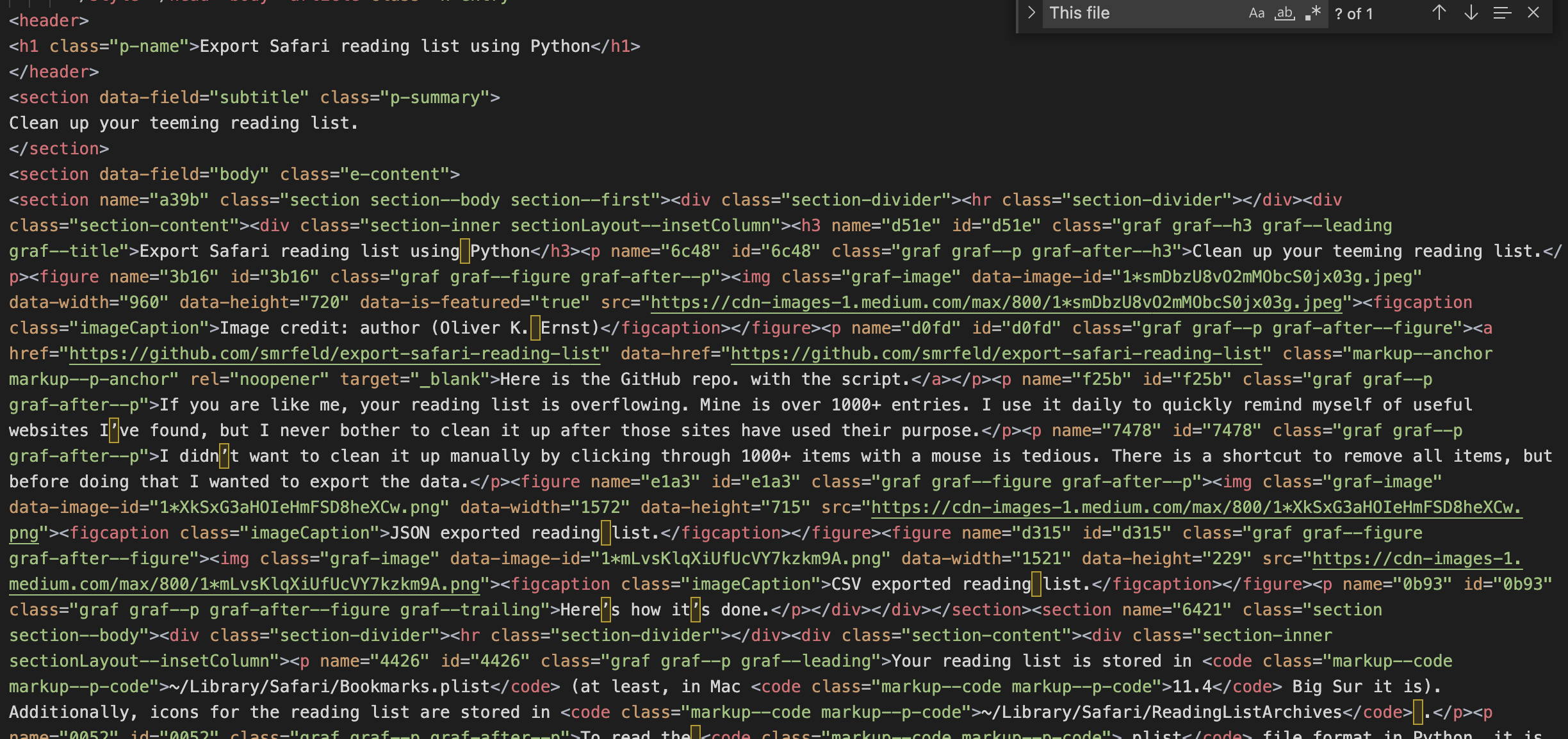Open the href GitHub export-safari-reading-list link

tap(338, 353)
